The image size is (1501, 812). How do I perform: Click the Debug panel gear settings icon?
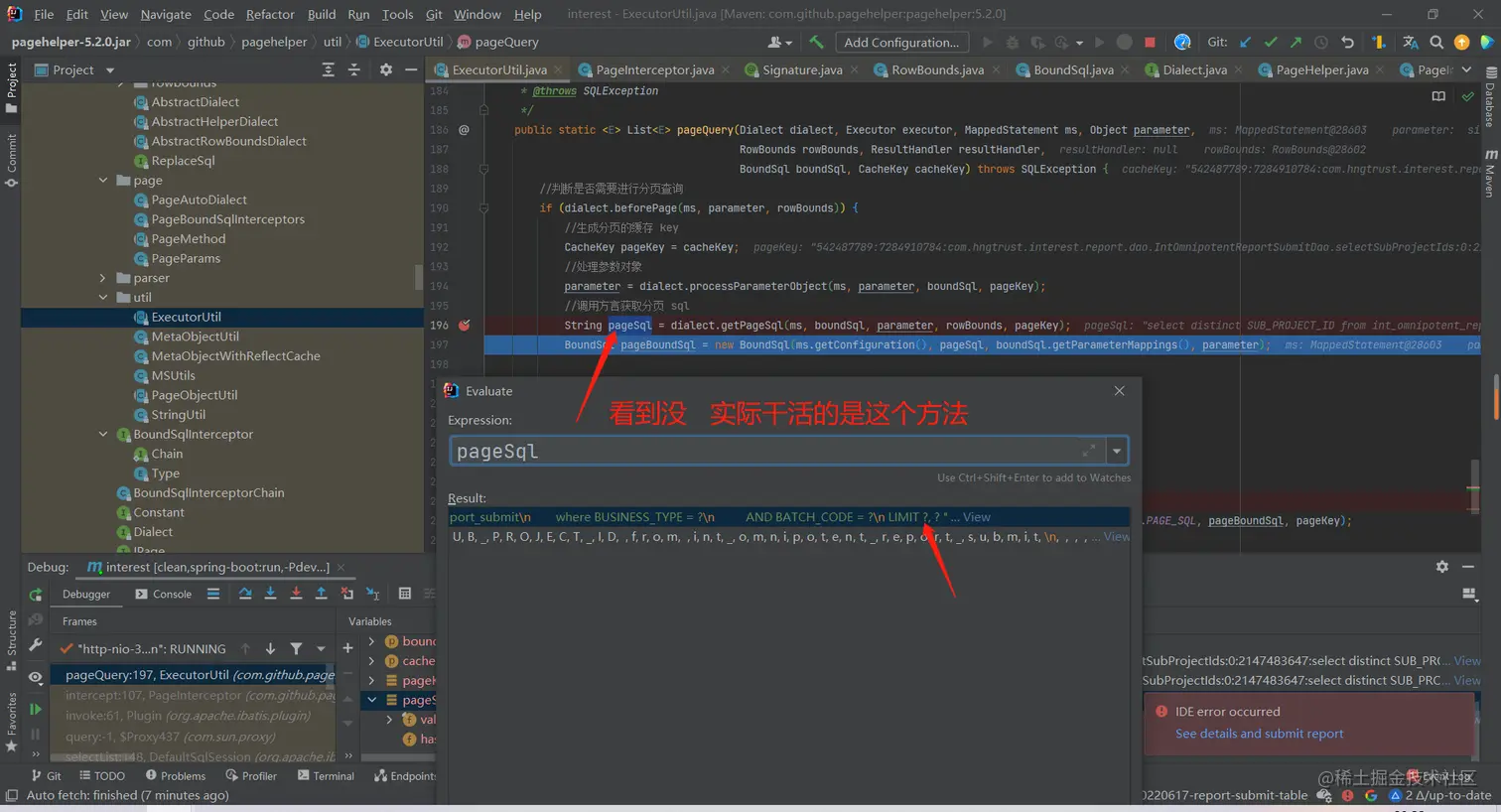pos(1442,566)
